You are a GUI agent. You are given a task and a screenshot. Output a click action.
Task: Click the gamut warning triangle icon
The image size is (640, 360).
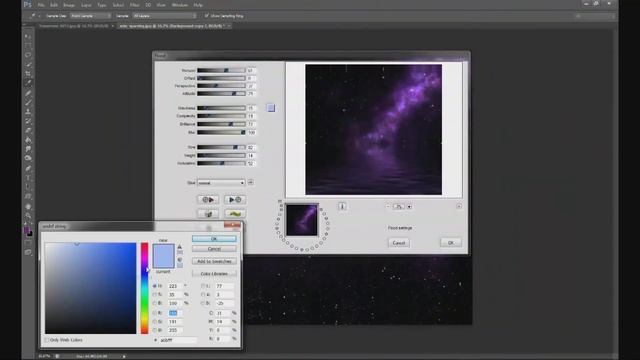180,247
